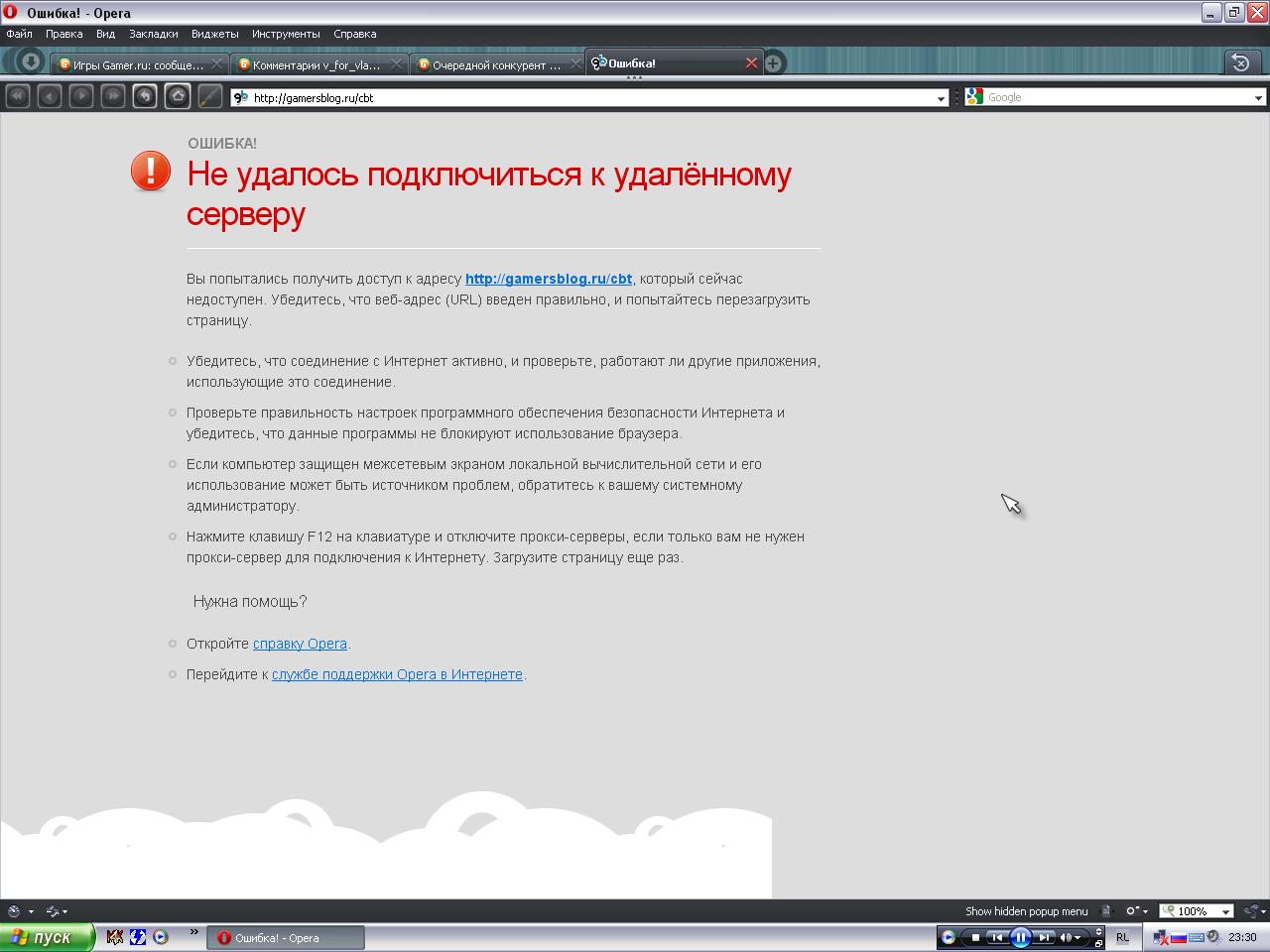Skip to next track in media toolbar

1044,937
